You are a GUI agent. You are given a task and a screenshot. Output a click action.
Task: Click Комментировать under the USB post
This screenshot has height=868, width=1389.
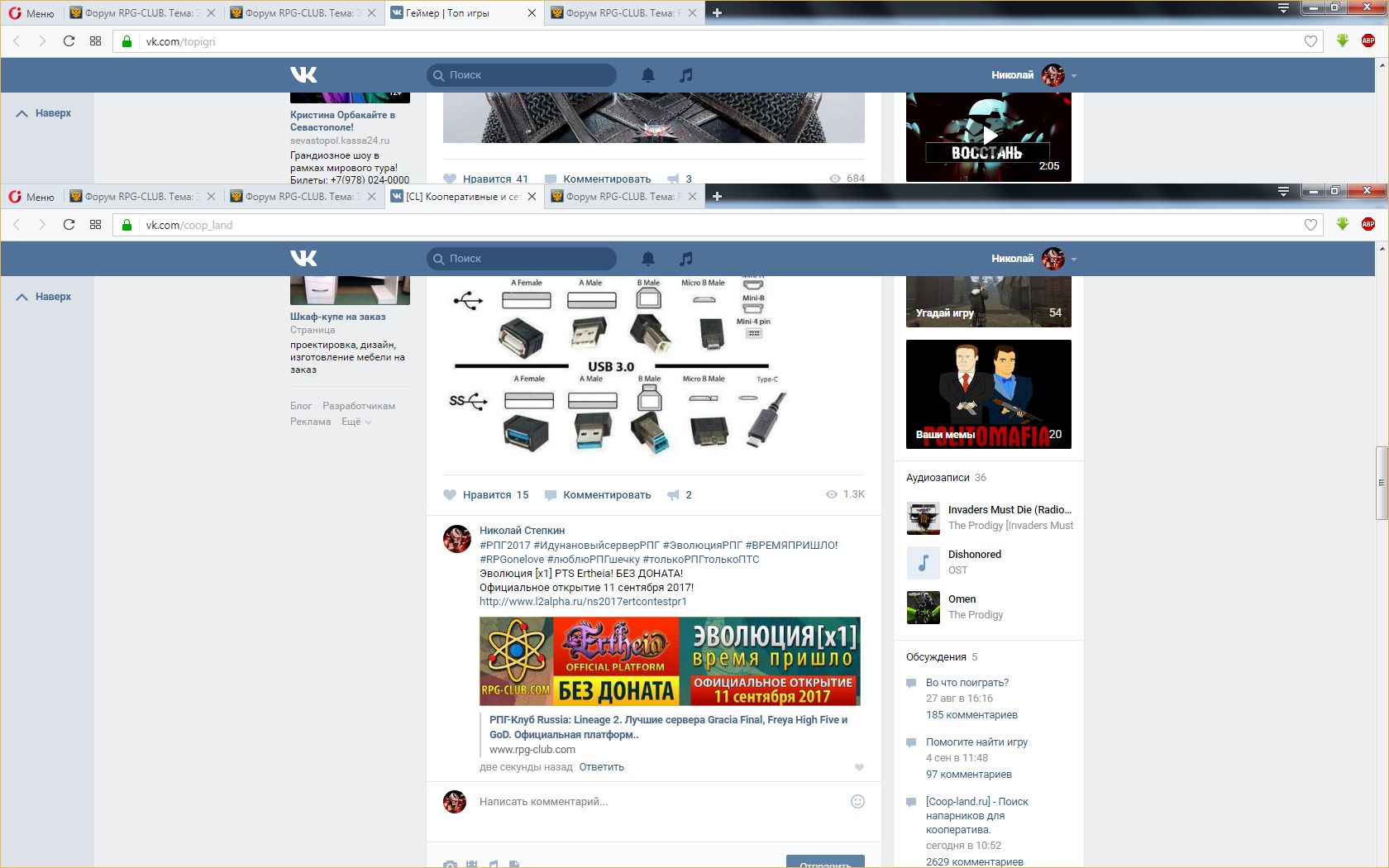[598, 495]
